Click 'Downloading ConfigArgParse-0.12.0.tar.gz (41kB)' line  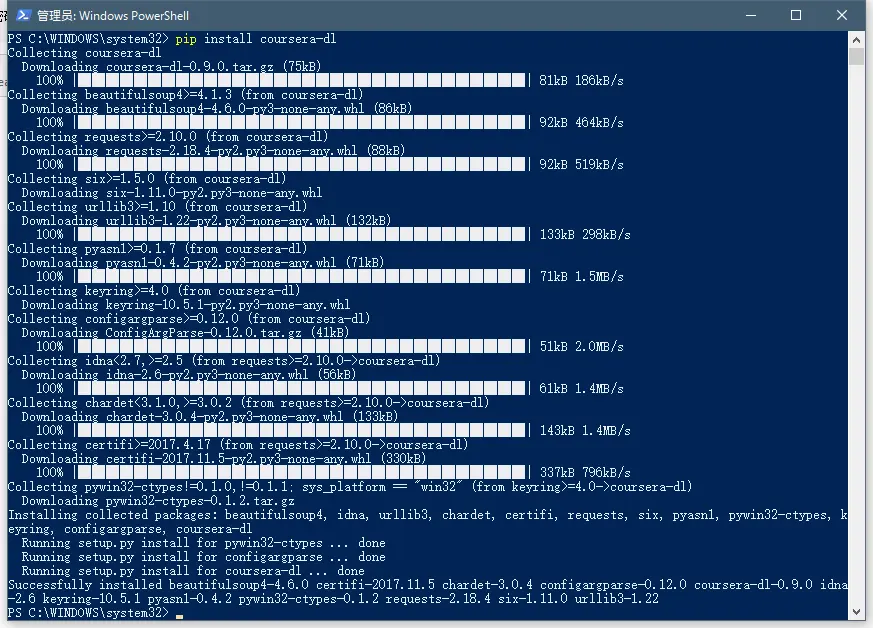coord(185,333)
